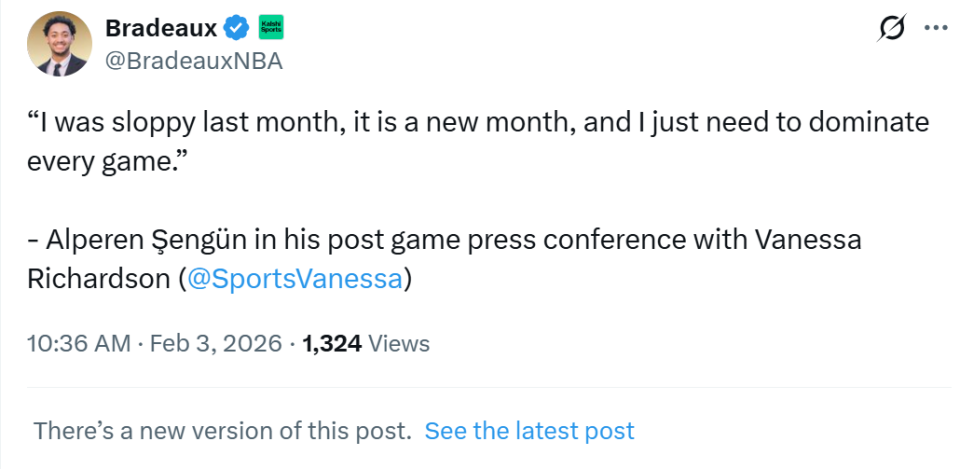
Task: Click the Views label
Action: point(399,343)
